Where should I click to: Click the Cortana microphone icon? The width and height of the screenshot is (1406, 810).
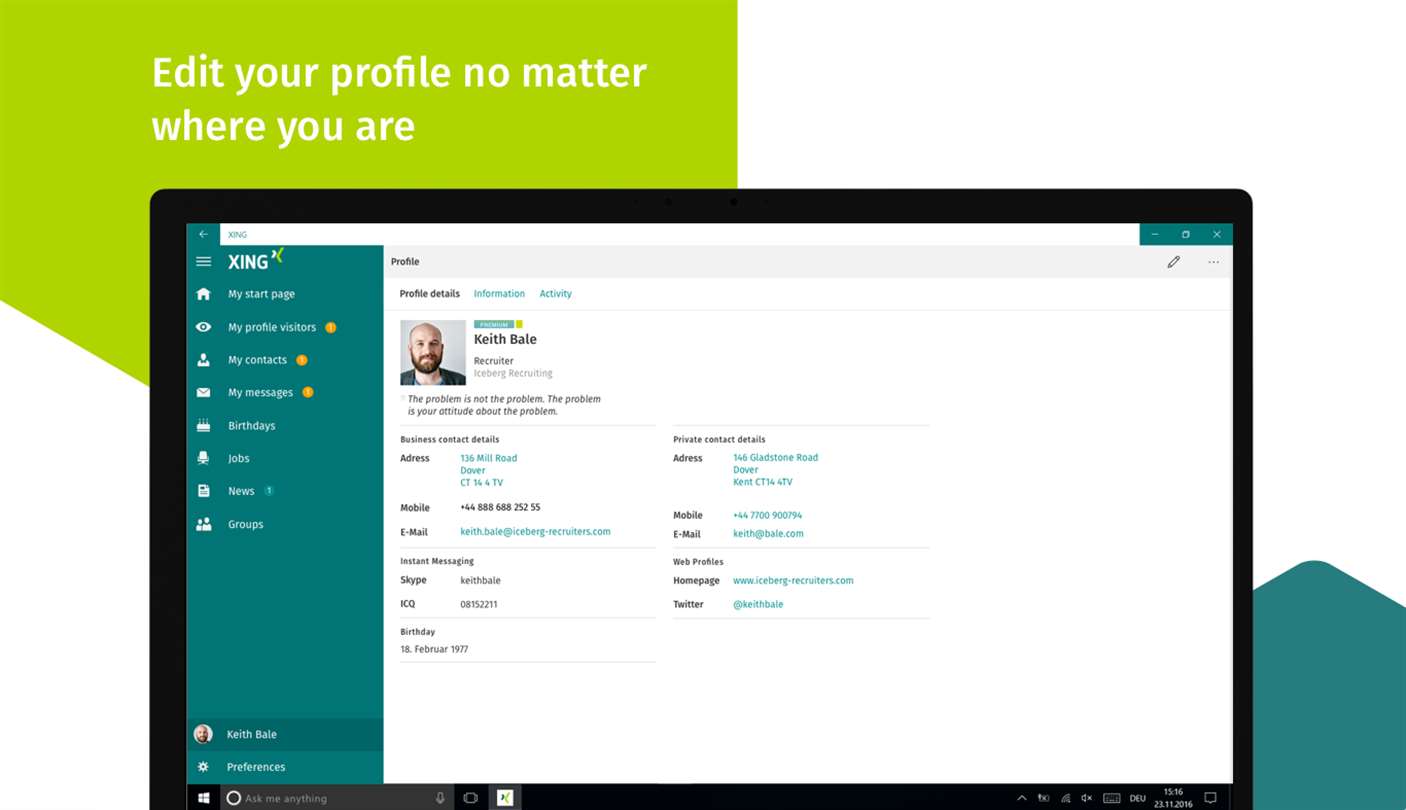point(440,798)
